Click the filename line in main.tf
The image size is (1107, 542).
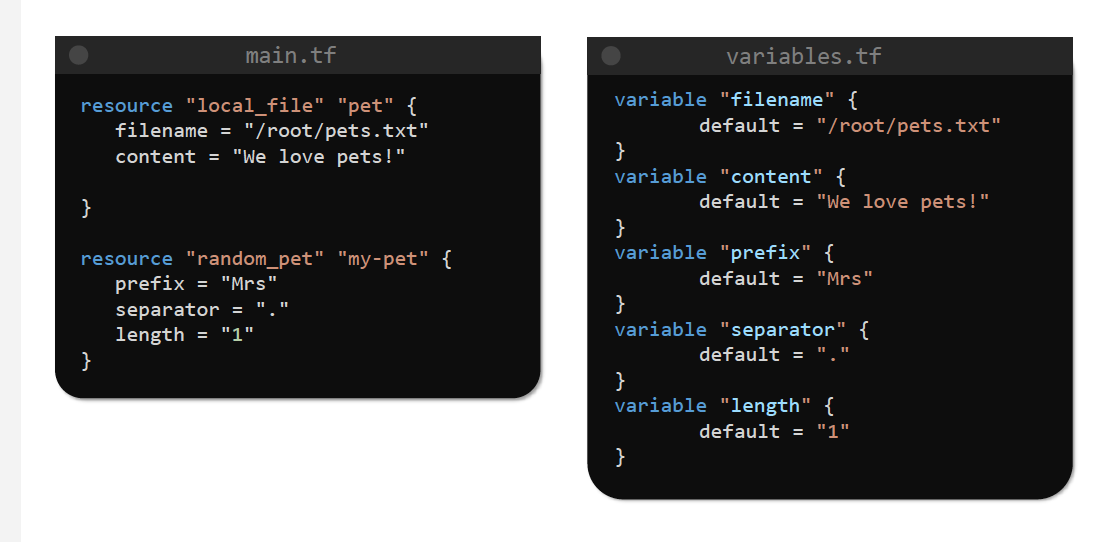271,131
